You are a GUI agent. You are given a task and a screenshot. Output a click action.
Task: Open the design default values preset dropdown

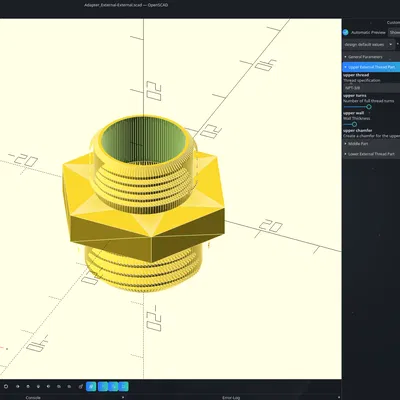(x=369, y=44)
